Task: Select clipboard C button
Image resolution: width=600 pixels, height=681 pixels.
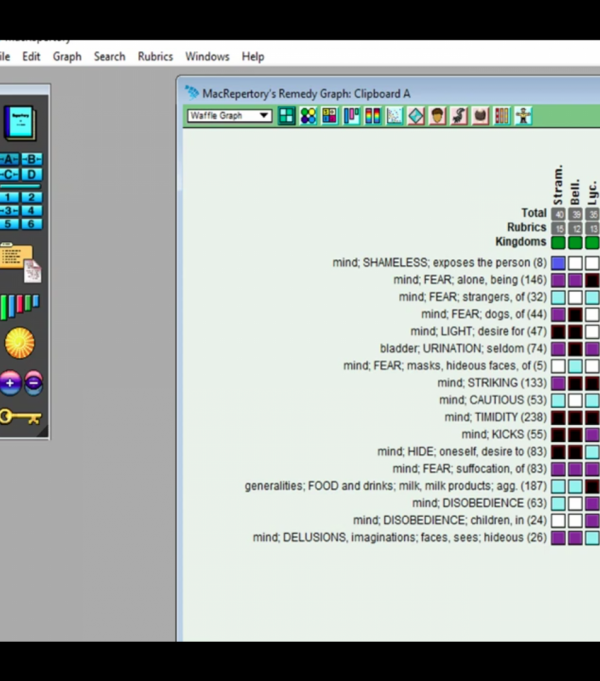Action: (x=9, y=175)
